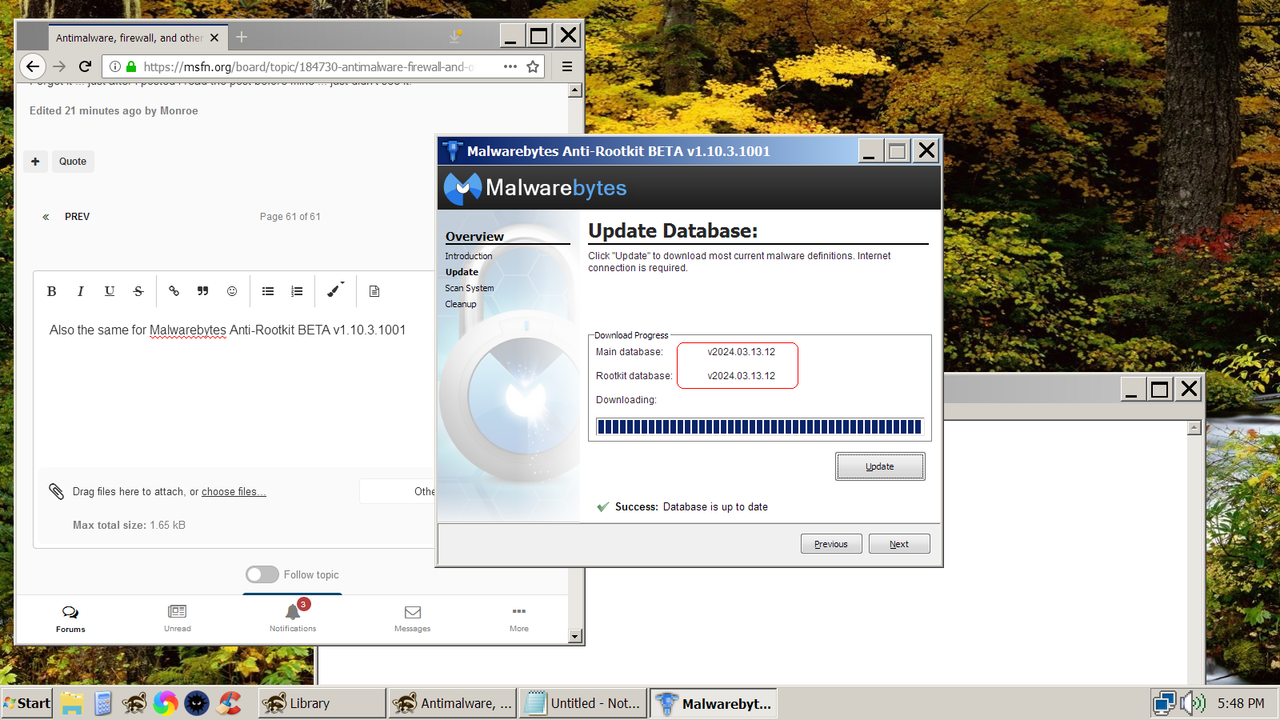
Task: Click the browser forward arrow
Action: coord(60,66)
